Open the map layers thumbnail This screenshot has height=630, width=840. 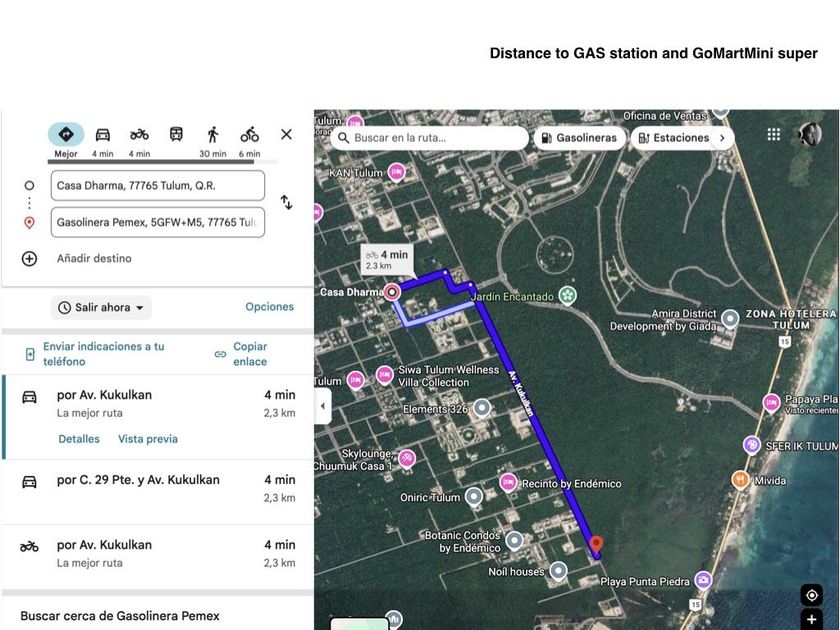click(x=359, y=624)
